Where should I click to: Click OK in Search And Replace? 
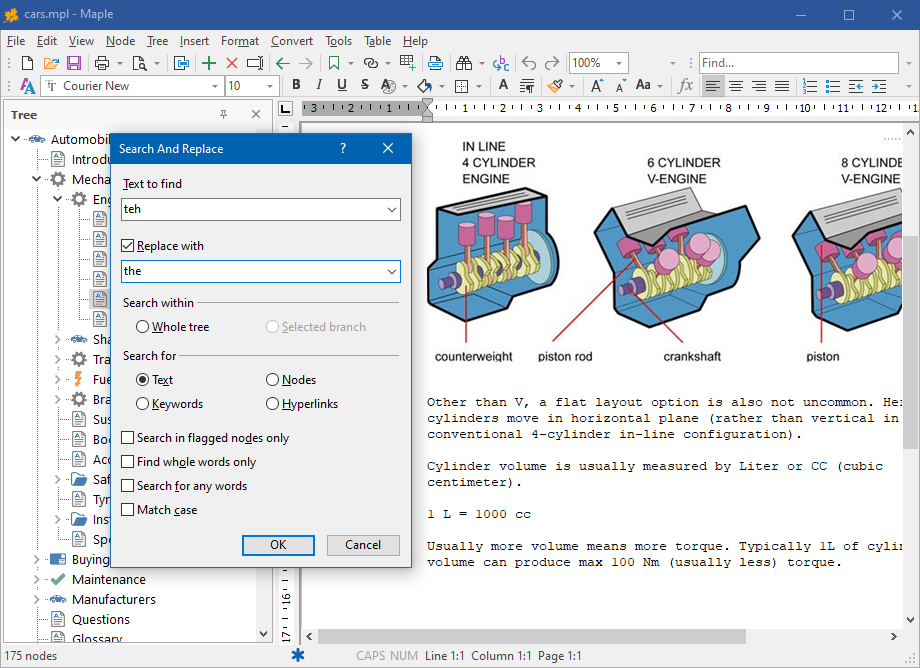click(x=278, y=545)
